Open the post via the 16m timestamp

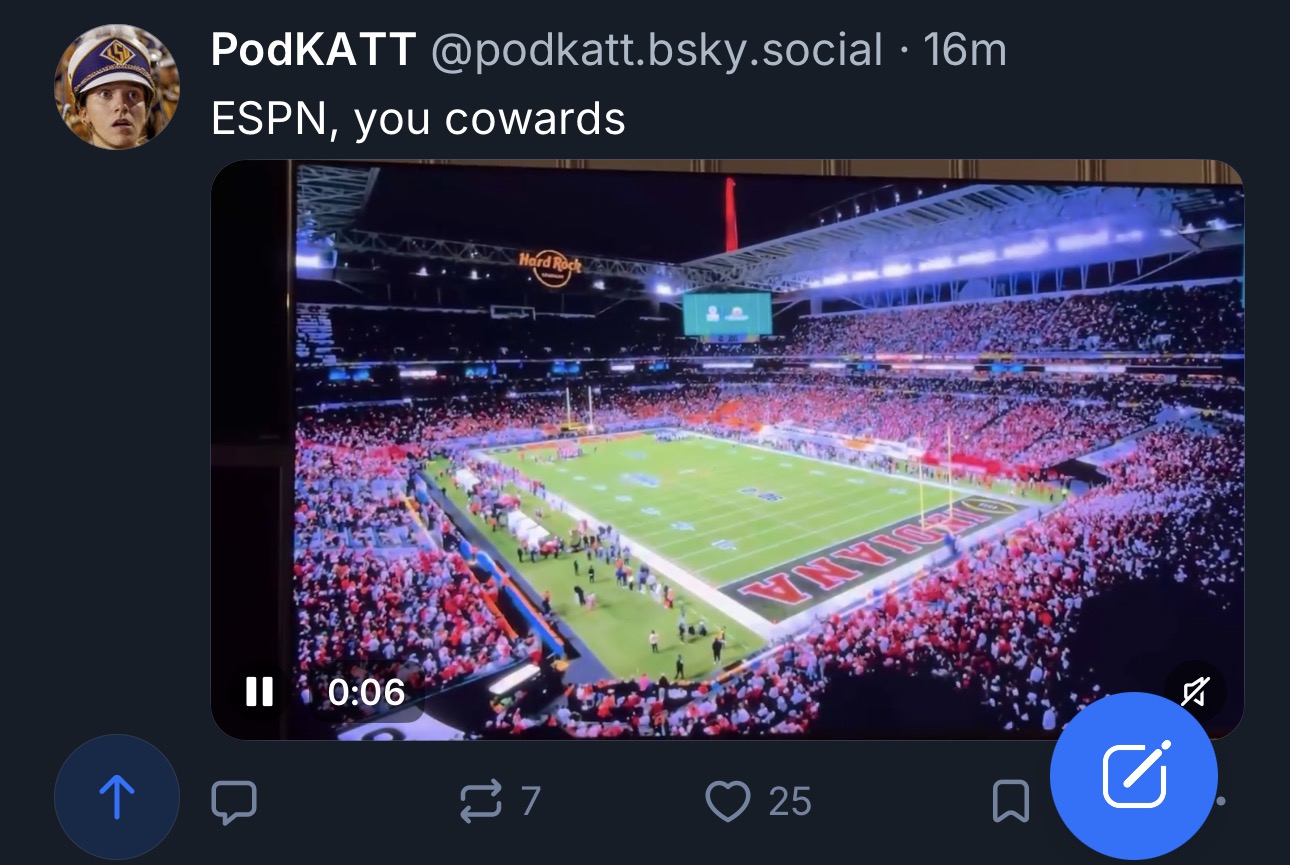(965, 50)
